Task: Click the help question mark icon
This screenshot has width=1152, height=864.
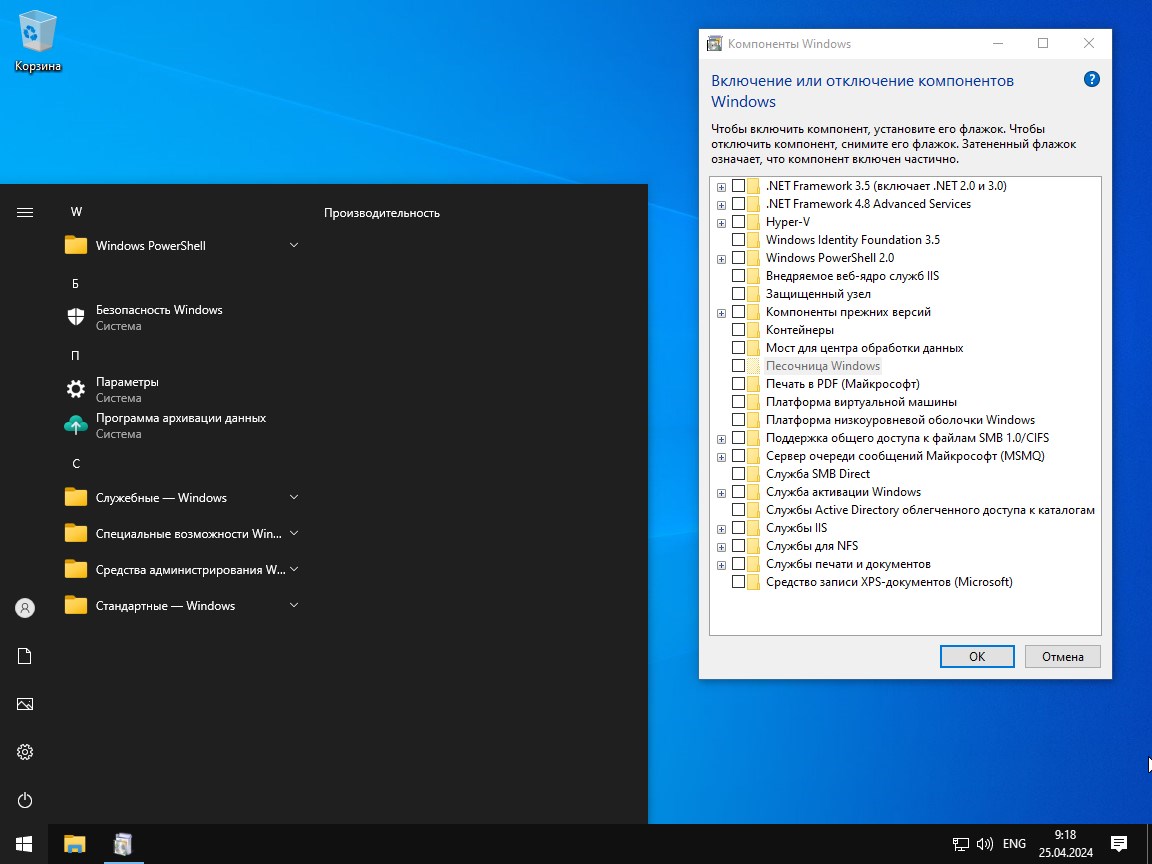Action: 1092,79
